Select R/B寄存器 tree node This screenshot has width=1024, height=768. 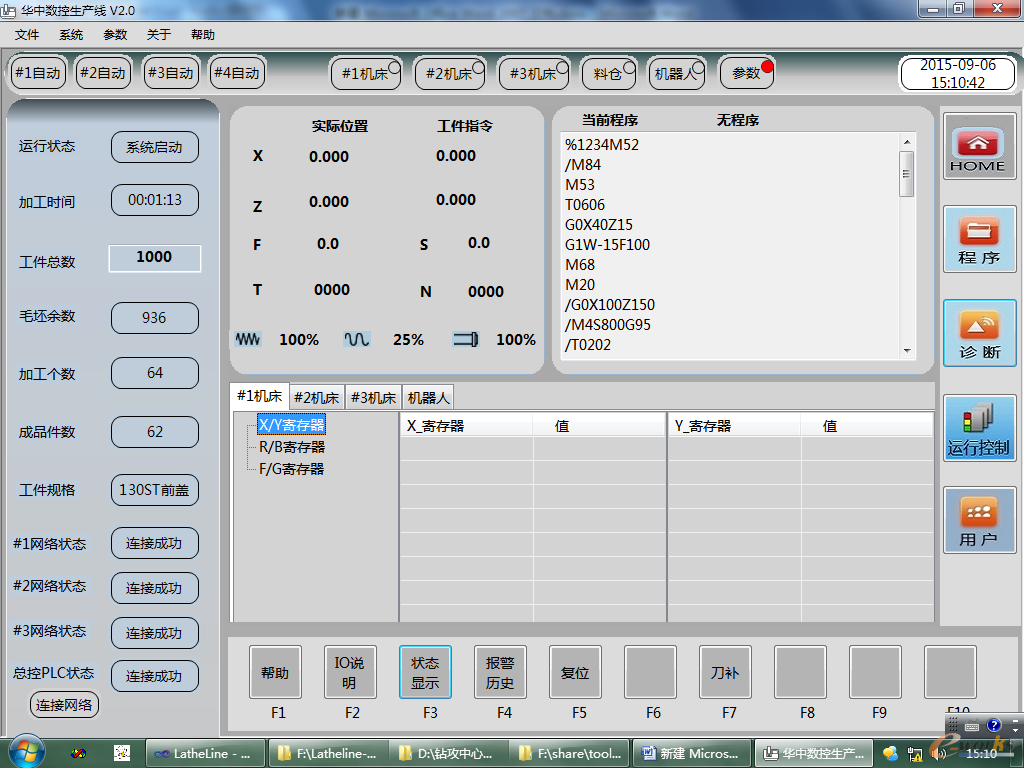[292, 447]
